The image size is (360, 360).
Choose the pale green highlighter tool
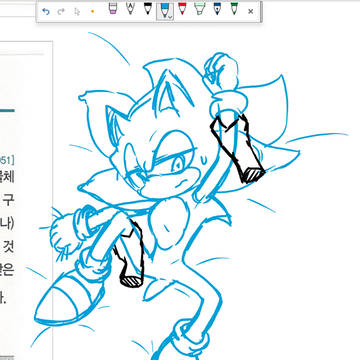click(199, 9)
